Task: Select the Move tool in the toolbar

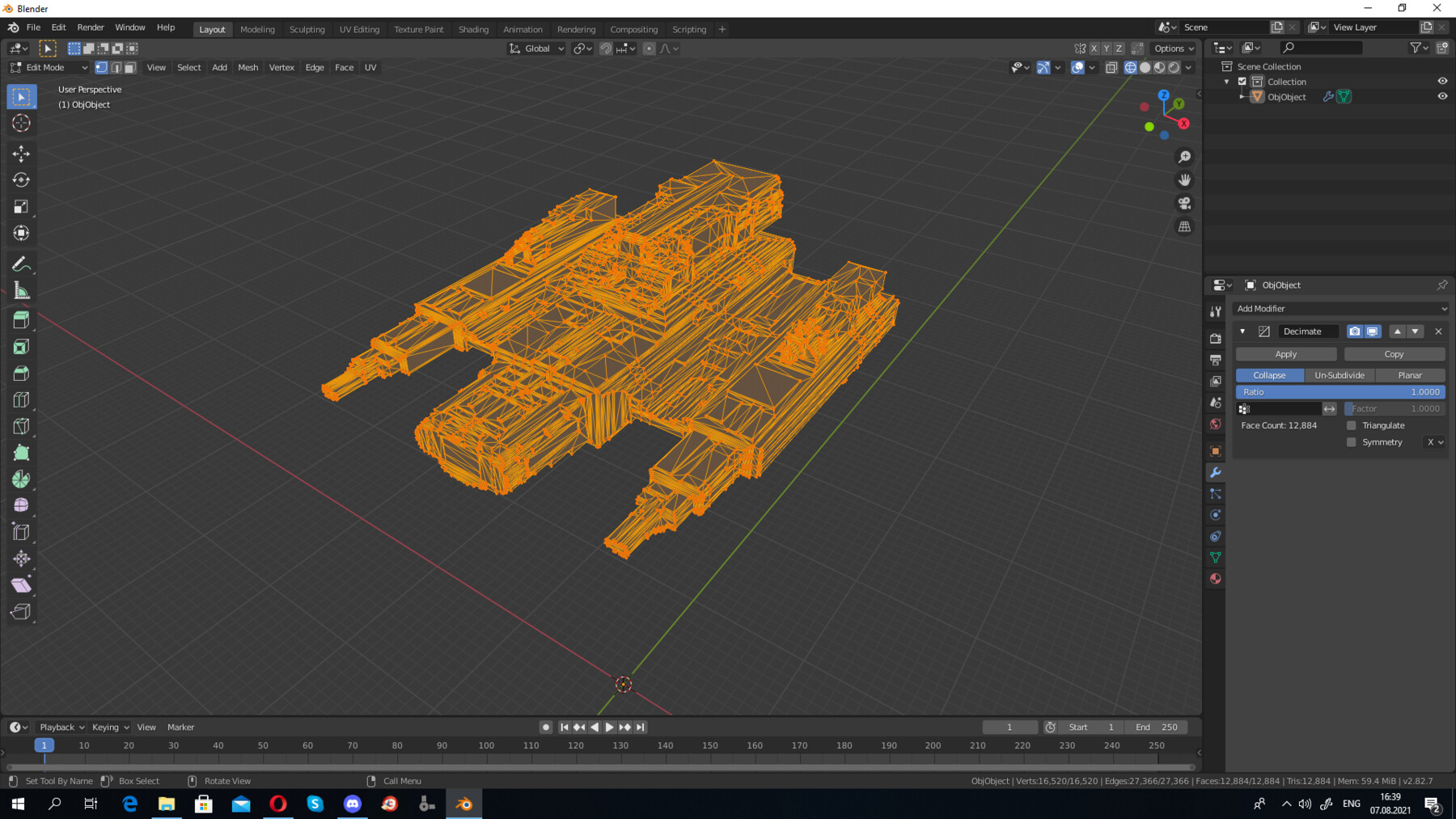Action: (21, 153)
